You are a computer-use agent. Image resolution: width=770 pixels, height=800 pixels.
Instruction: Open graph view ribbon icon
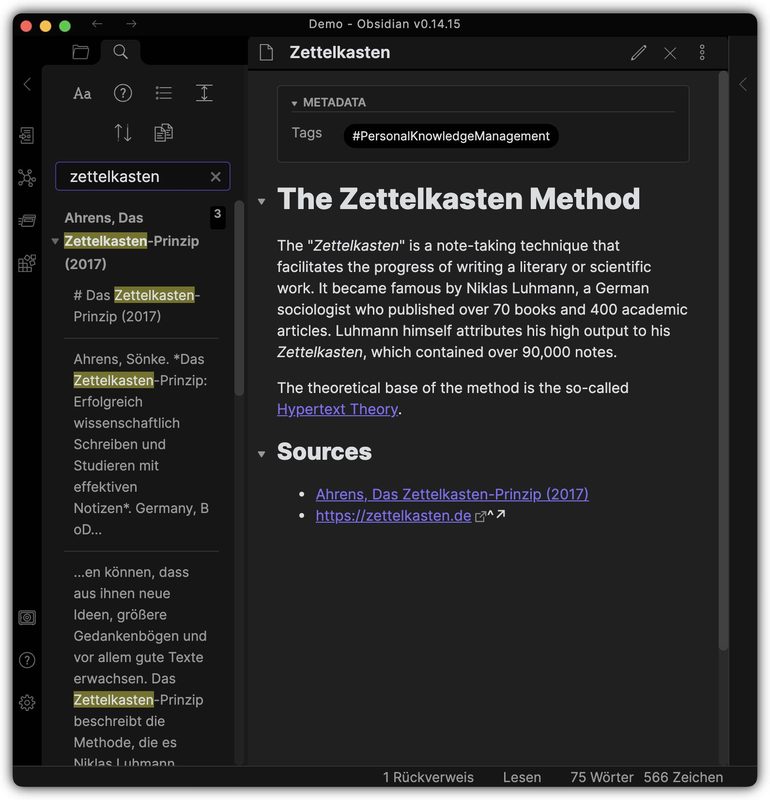(27, 178)
